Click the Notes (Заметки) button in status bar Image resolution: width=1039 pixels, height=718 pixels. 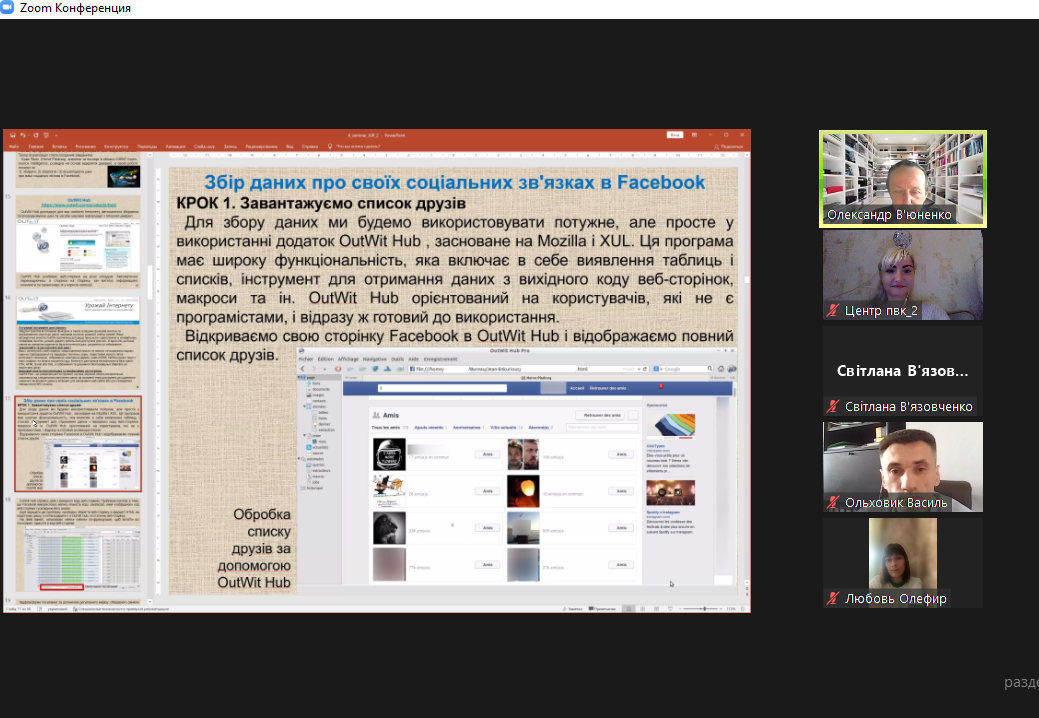coord(573,609)
